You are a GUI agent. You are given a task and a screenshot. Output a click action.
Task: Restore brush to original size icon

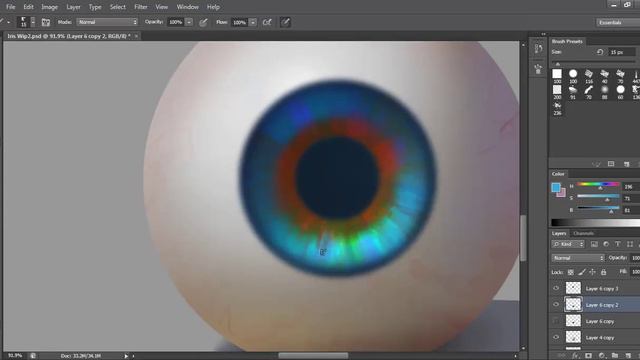click(x=600, y=52)
